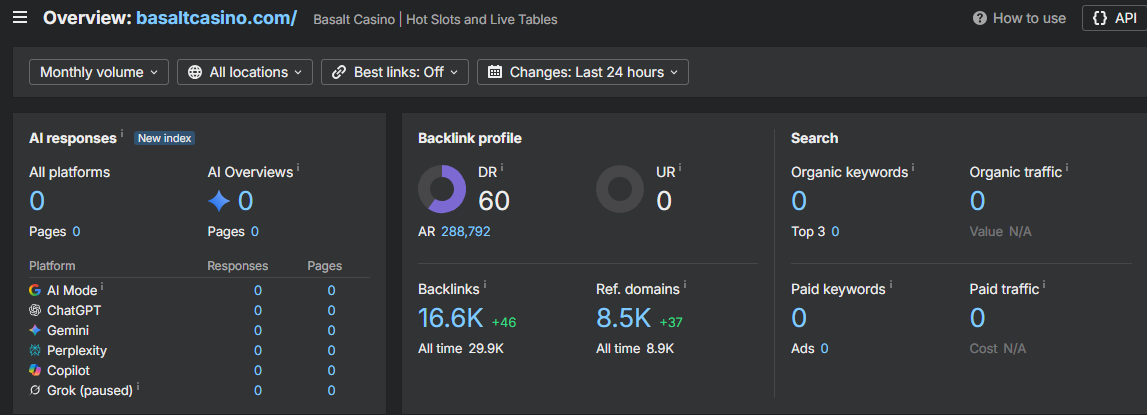Click the DR donut chart
The height and width of the screenshot is (415, 1147).
click(x=442, y=189)
